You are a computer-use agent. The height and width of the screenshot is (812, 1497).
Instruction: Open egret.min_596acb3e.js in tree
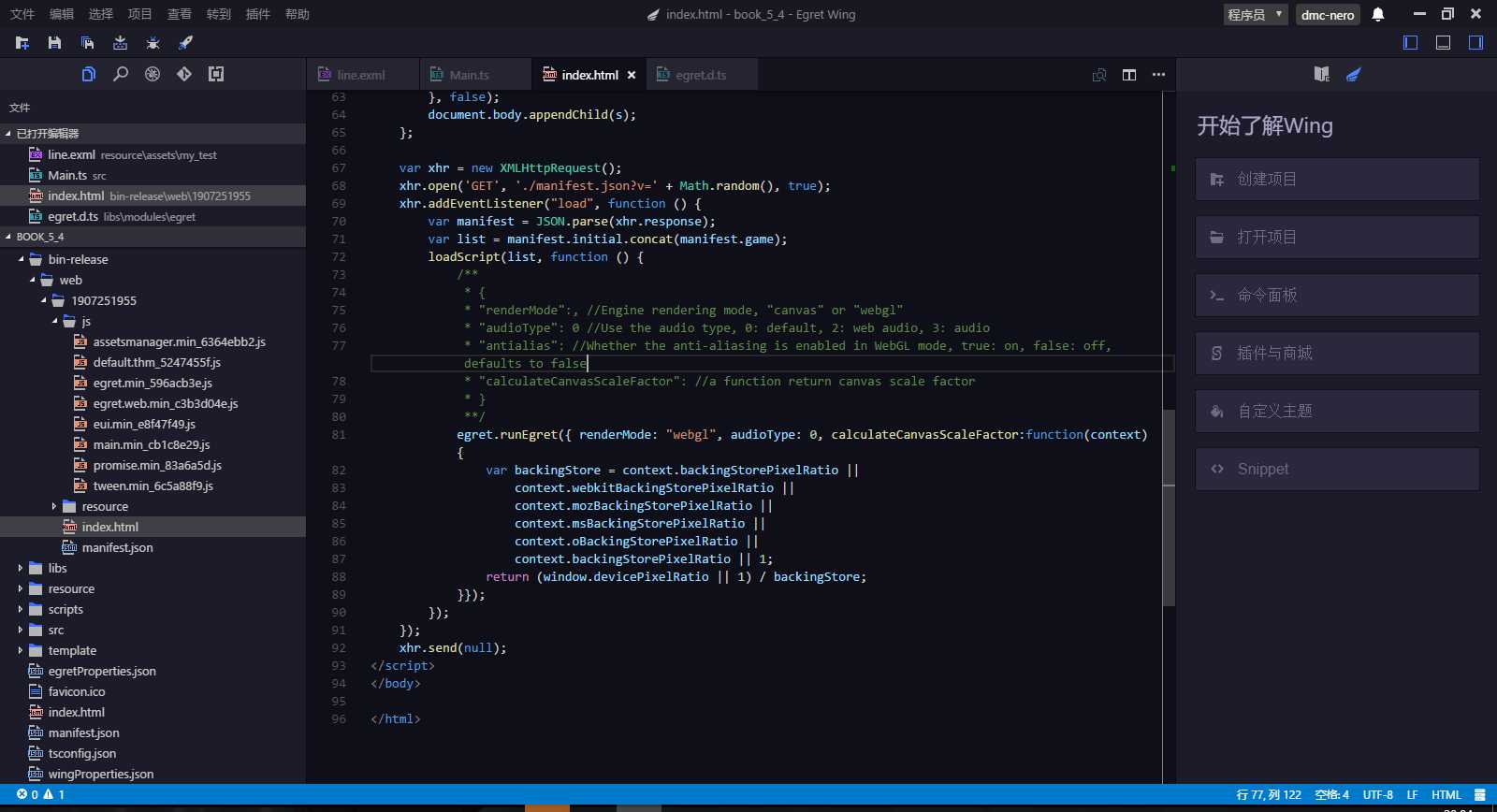(153, 383)
